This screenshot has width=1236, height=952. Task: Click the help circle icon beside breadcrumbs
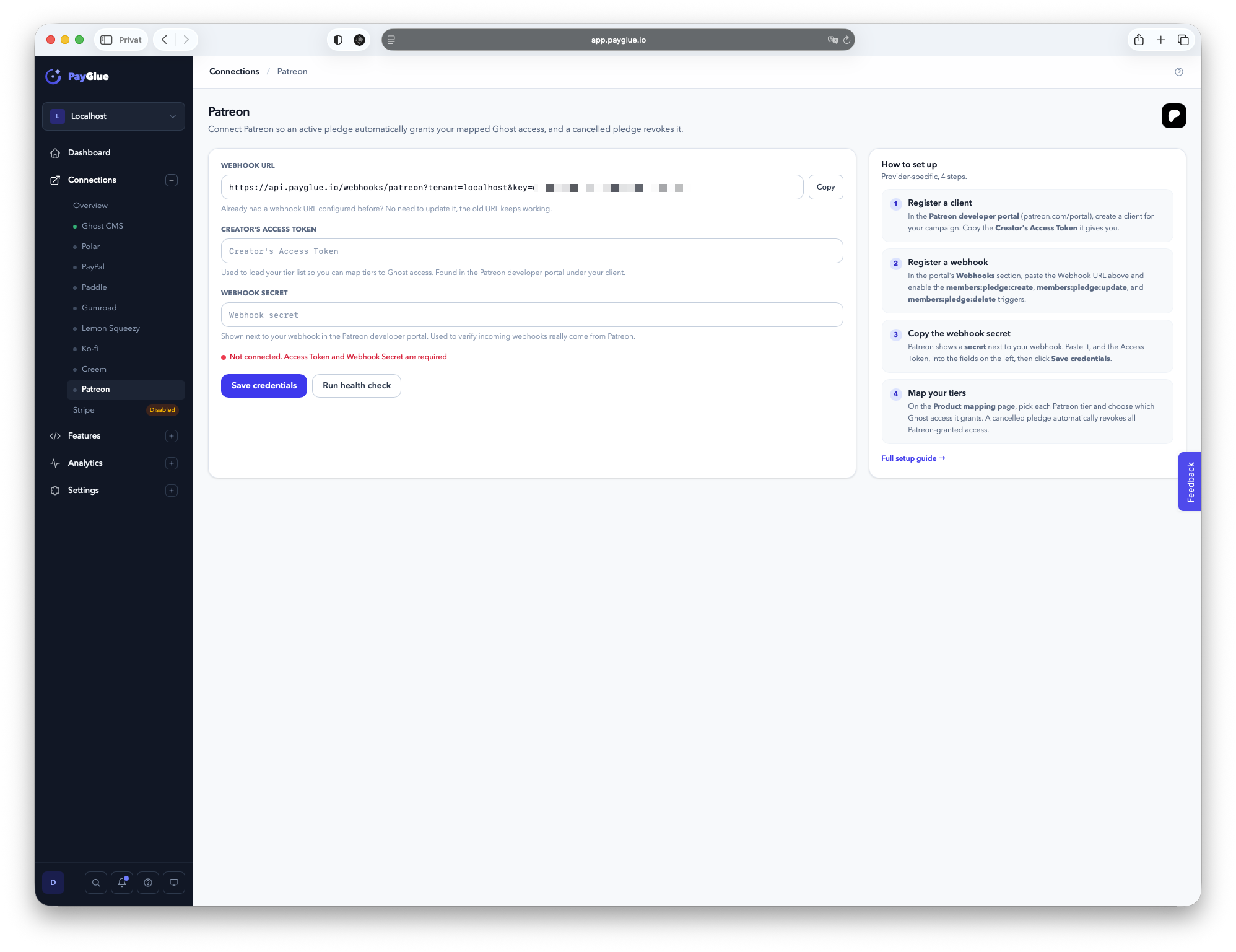pos(1179,72)
